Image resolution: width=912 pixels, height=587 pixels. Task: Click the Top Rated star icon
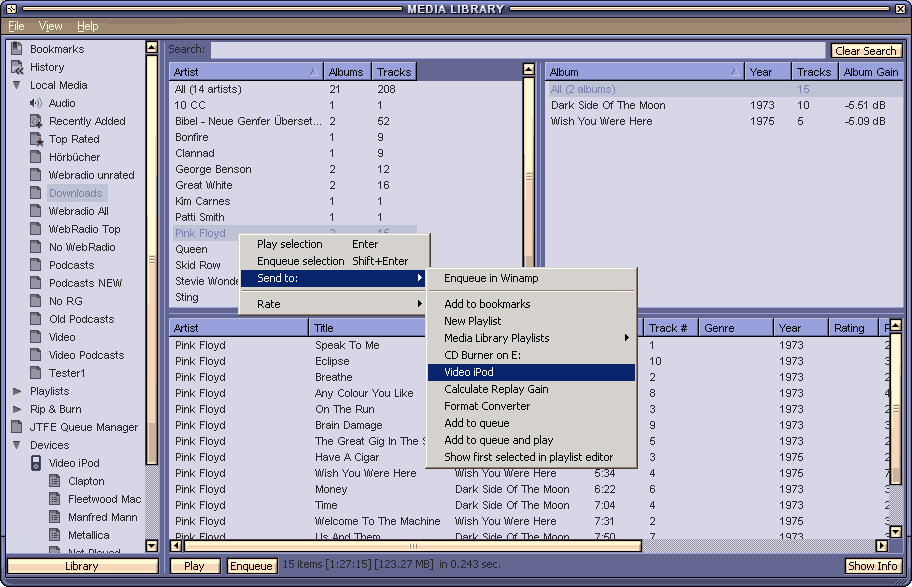click(x=36, y=139)
